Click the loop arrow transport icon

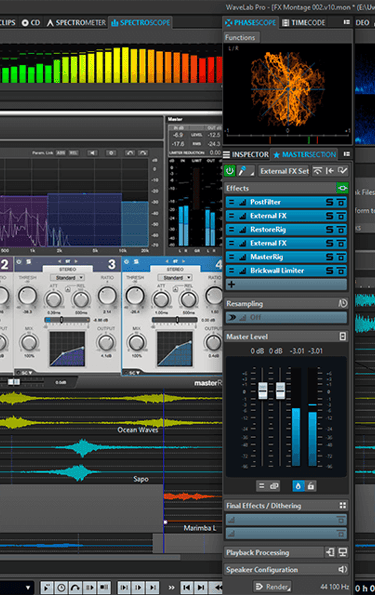(75, 588)
